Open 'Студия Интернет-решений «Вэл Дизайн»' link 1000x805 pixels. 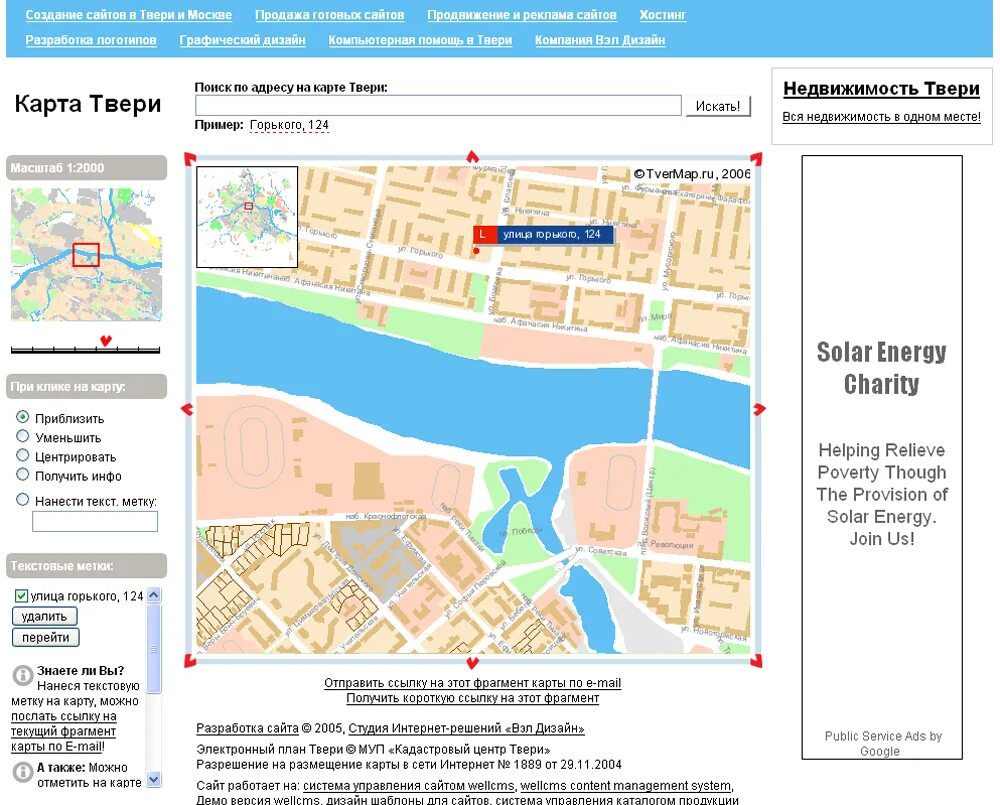pos(466,728)
